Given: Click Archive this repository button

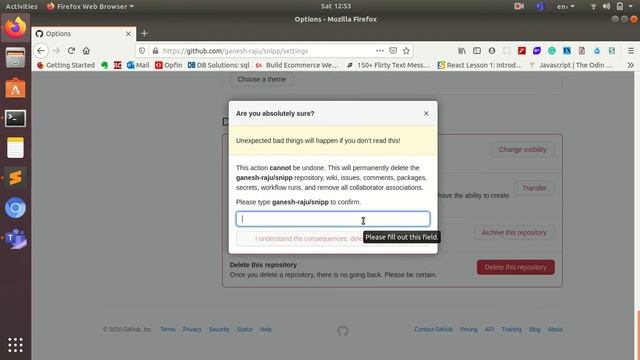Looking at the screenshot, I should 514,233.
